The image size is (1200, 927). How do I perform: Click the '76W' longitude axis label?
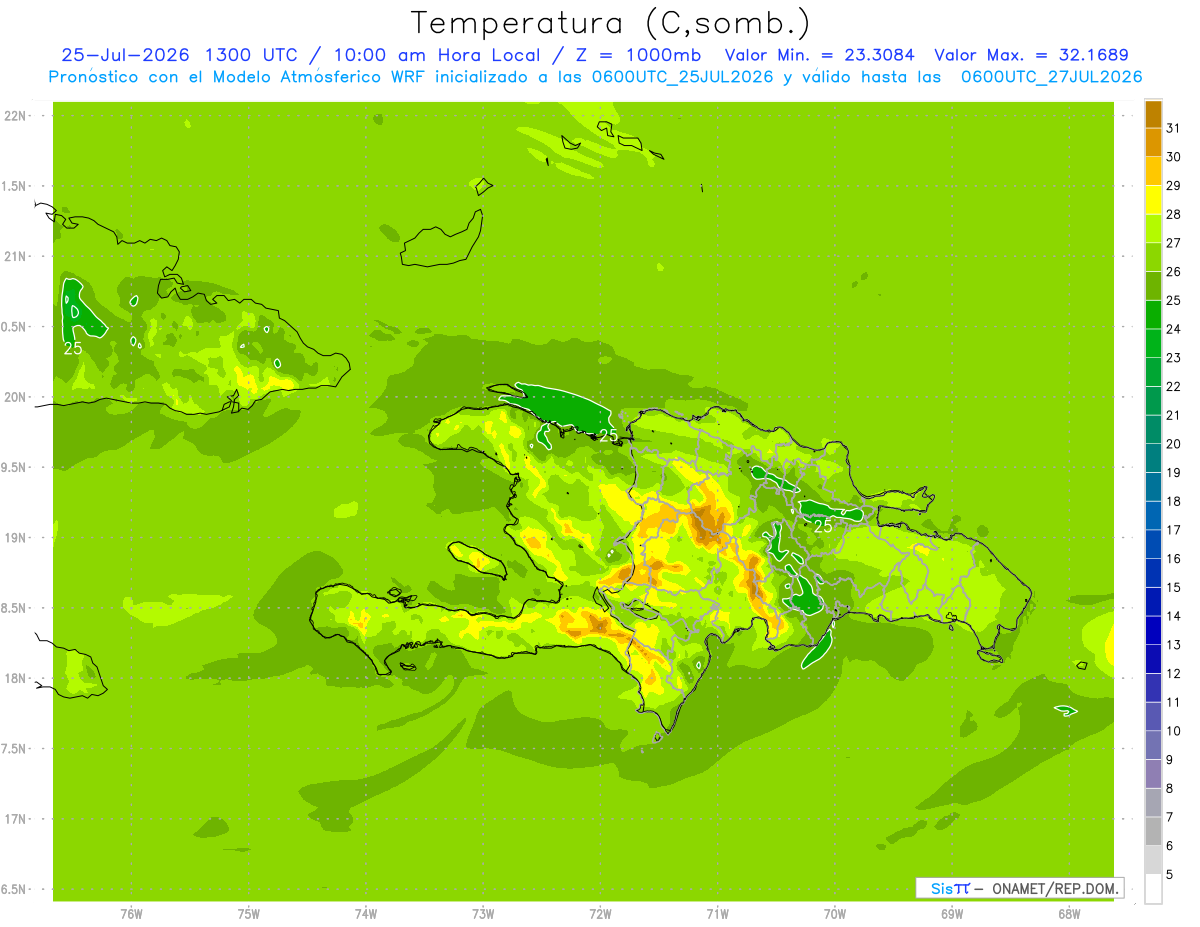(131, 915)
